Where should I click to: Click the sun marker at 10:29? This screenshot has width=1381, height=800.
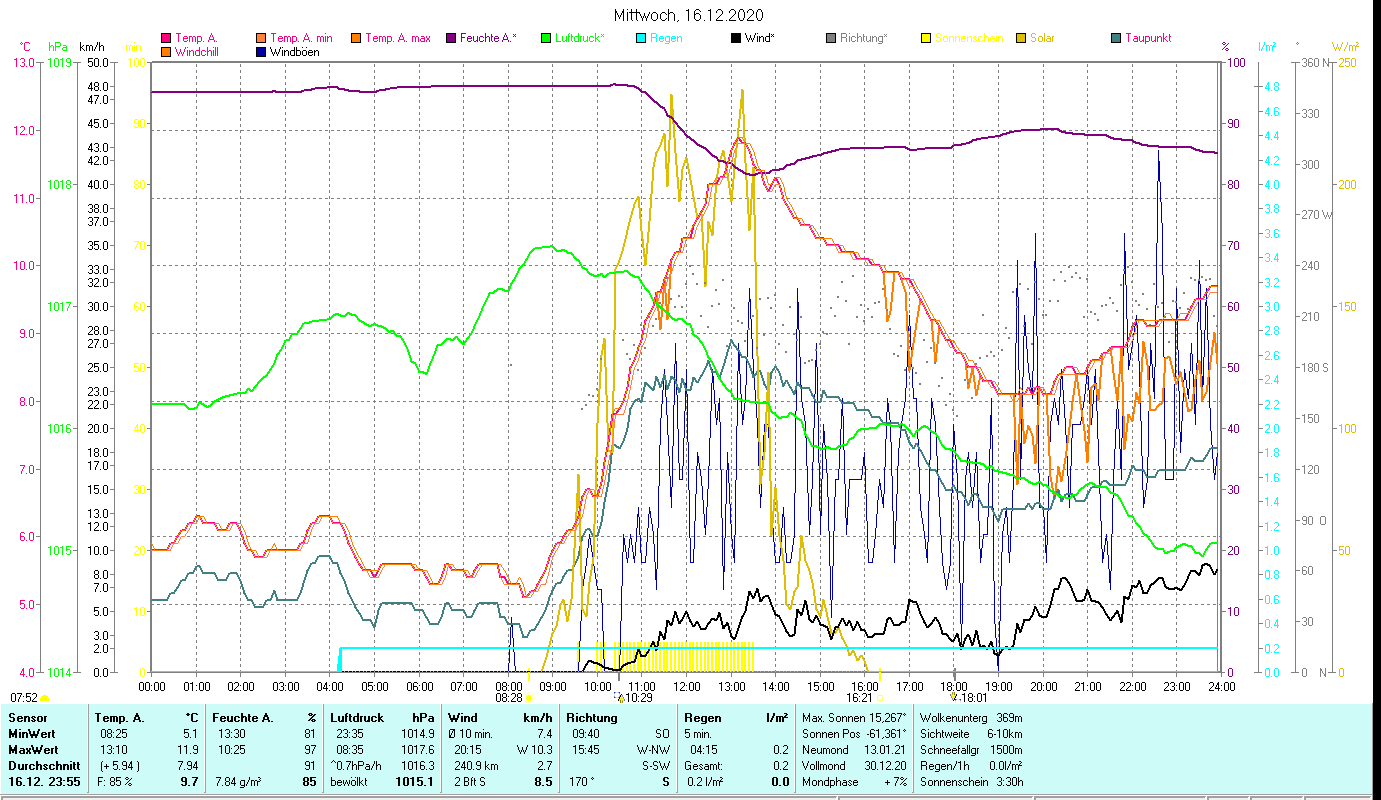coord(620,698)
